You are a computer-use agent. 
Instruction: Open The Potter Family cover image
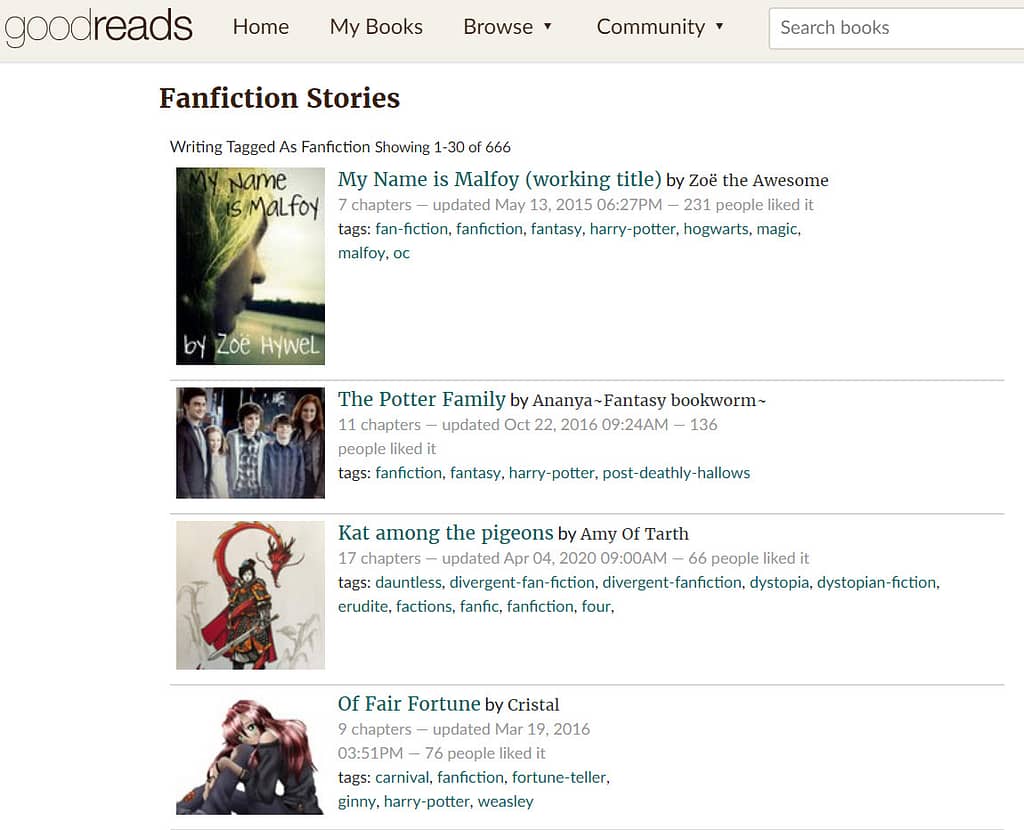point(250,443)
